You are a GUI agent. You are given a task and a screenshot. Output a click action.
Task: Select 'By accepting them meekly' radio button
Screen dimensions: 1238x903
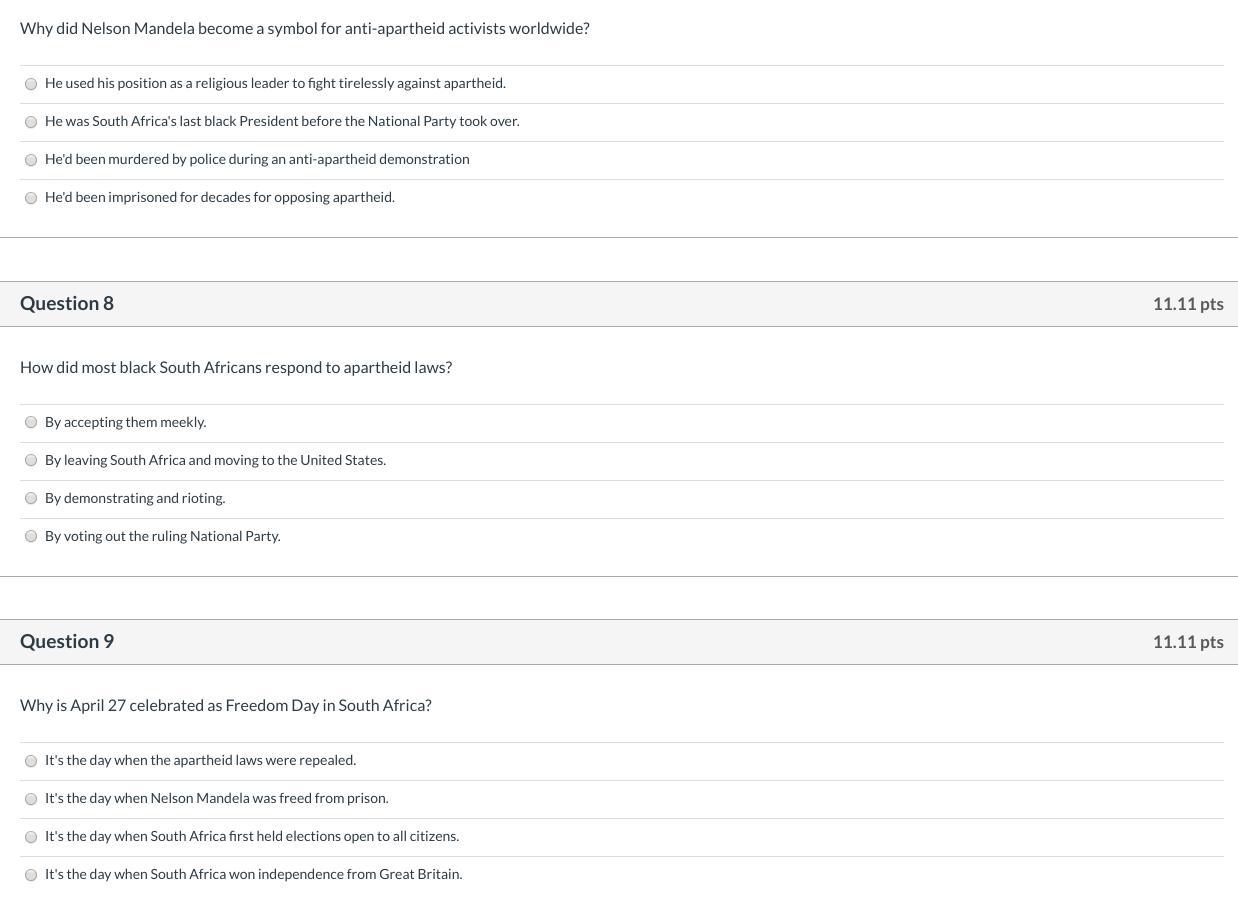[31, 423]
